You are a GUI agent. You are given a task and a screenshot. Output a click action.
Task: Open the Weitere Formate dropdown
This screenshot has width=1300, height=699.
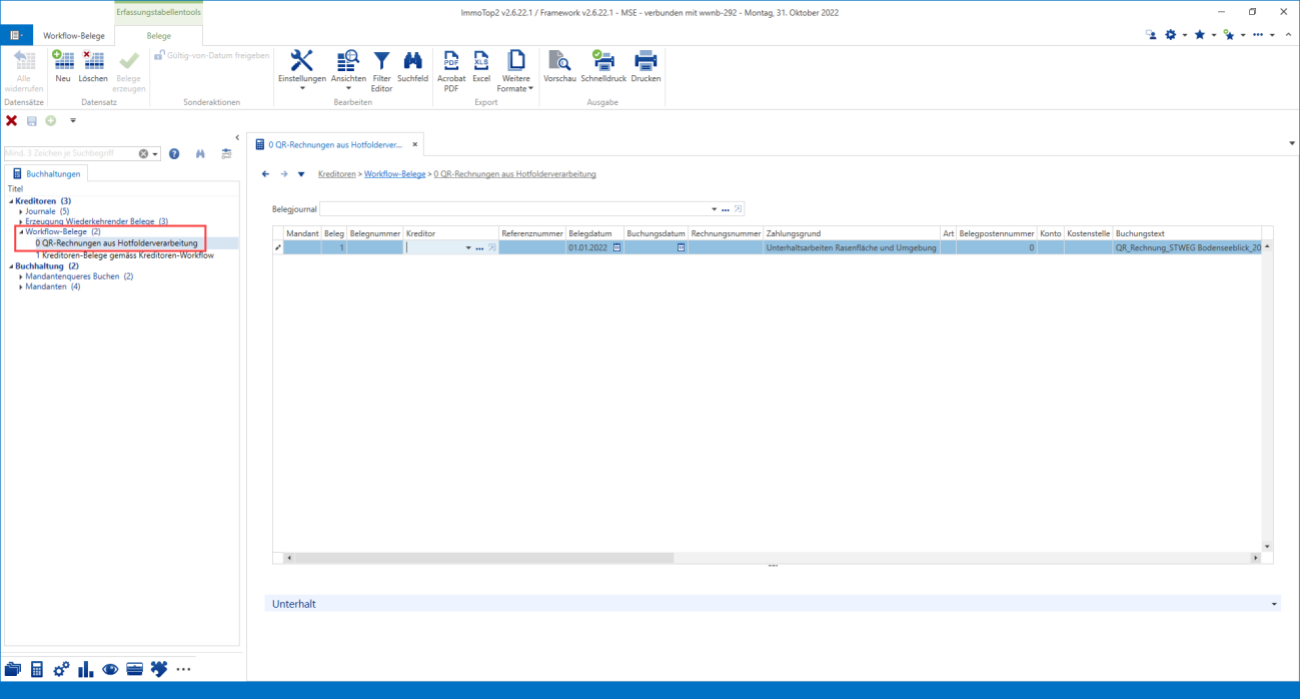tap(515, 72)
